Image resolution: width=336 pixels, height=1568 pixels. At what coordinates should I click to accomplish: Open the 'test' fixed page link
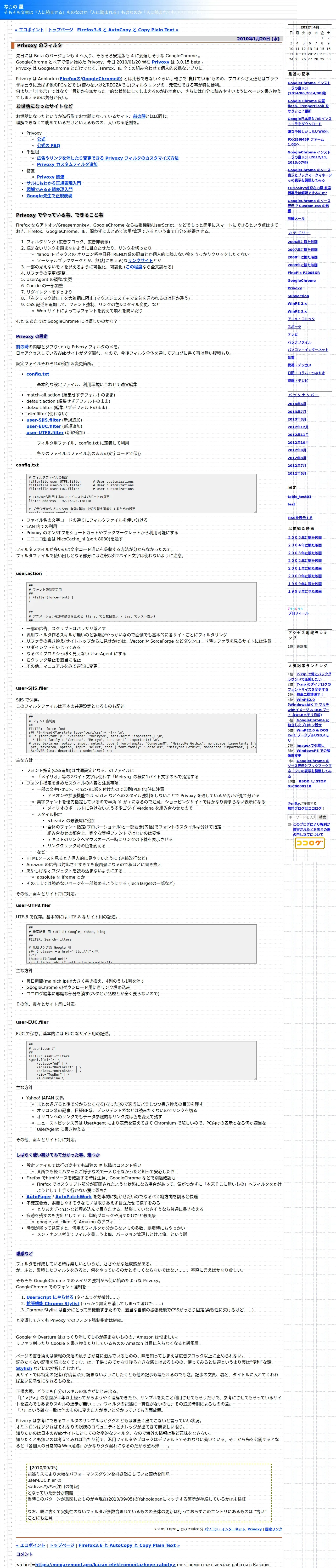pos(292,505)
